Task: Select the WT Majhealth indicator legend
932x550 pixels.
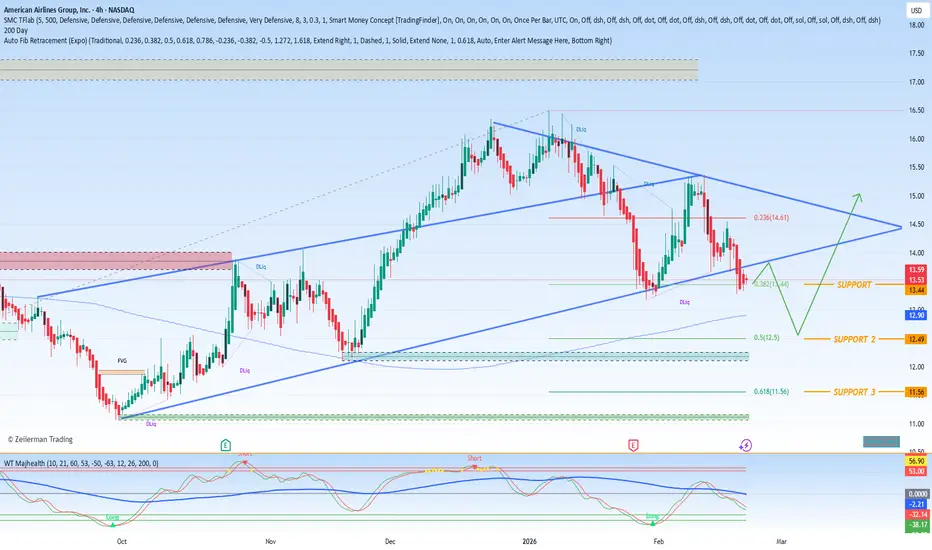Action: point(81,463)
